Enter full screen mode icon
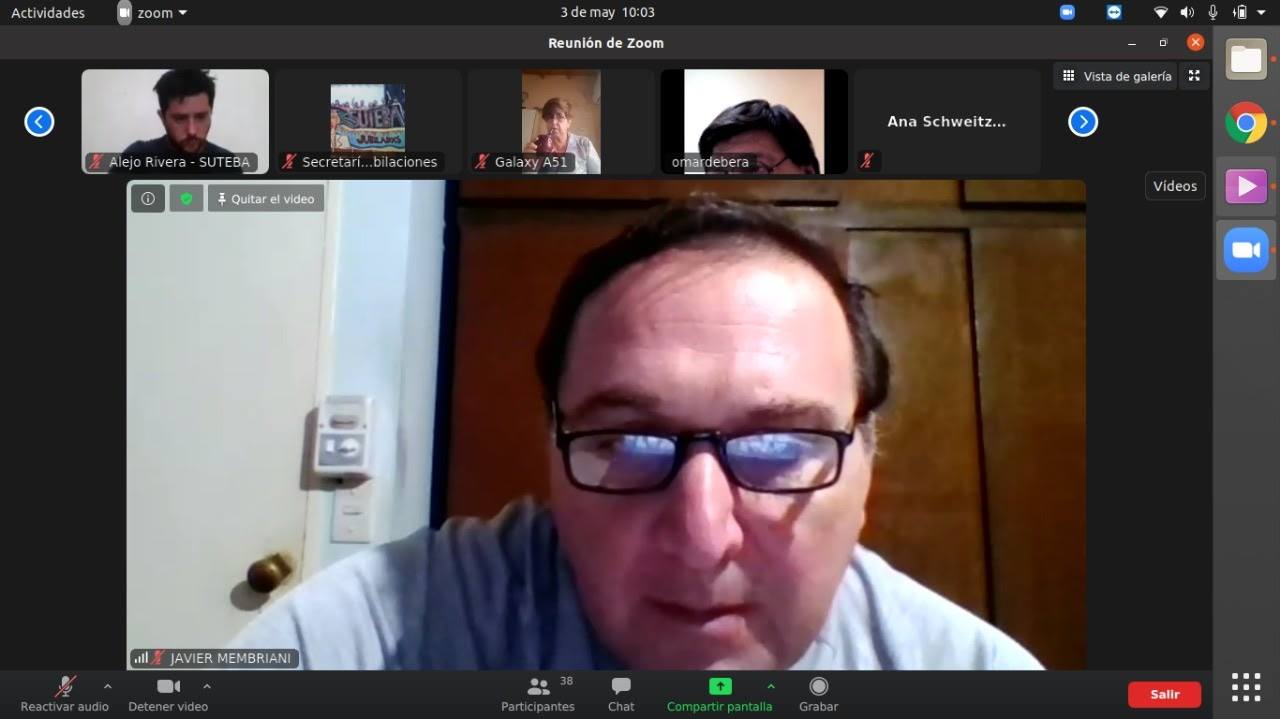Viewport: 1280px width, 719px height. click(x=1194, y=76)
